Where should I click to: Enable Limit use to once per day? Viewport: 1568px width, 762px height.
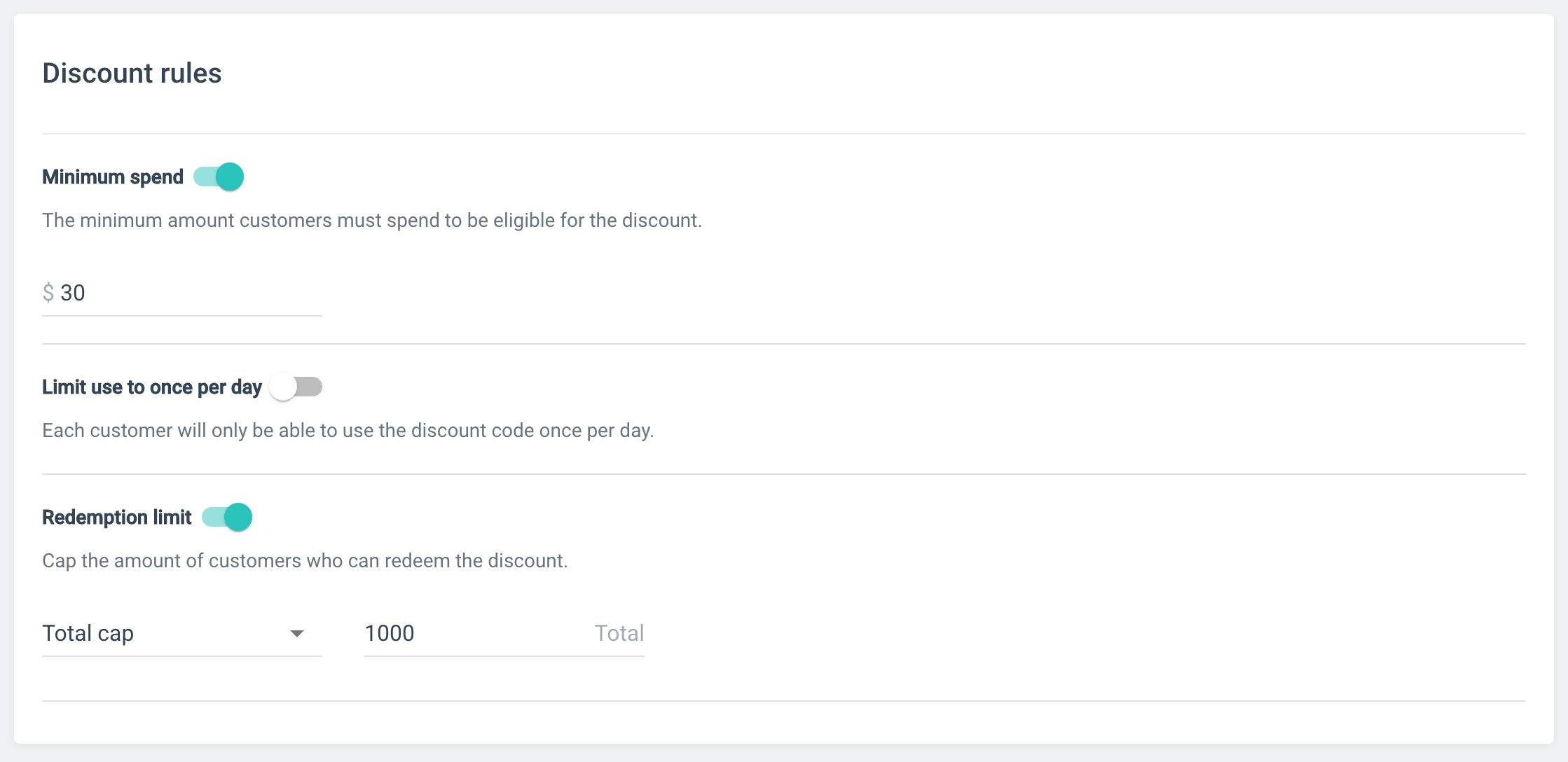296,387
